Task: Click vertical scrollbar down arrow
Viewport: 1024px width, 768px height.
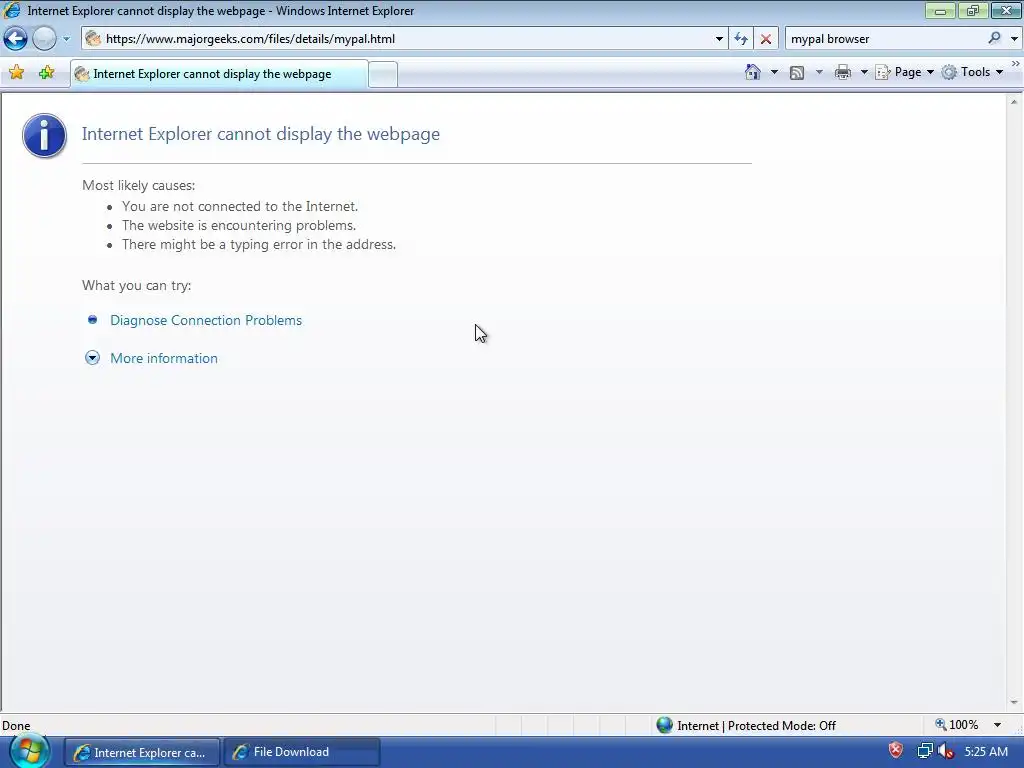Action: point(1014,703)
